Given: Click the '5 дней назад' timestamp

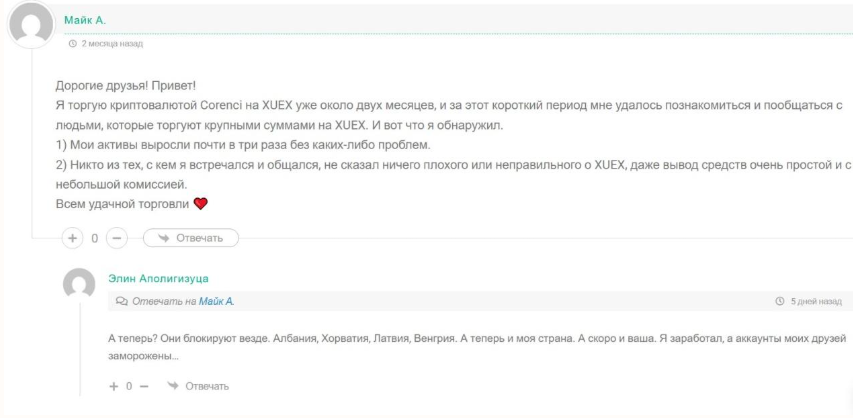Looking at the screenshot, I should click(817, 301).
